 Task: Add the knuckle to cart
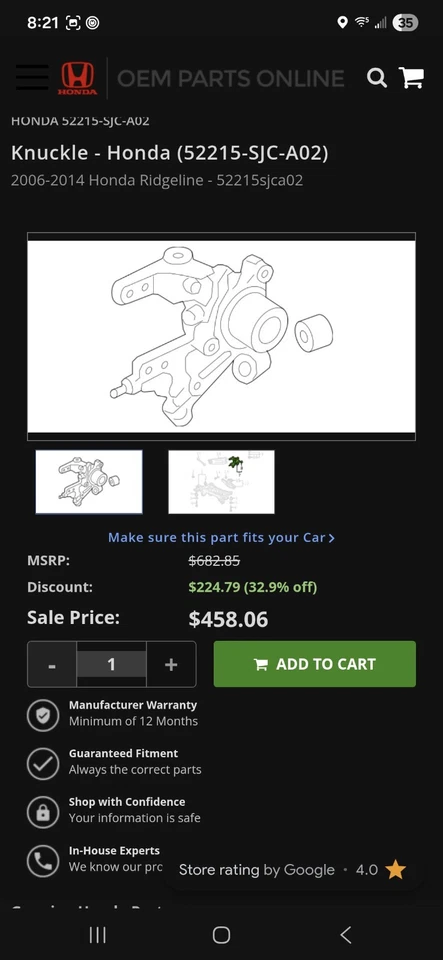pyautogui.click(x=315, y=664)
